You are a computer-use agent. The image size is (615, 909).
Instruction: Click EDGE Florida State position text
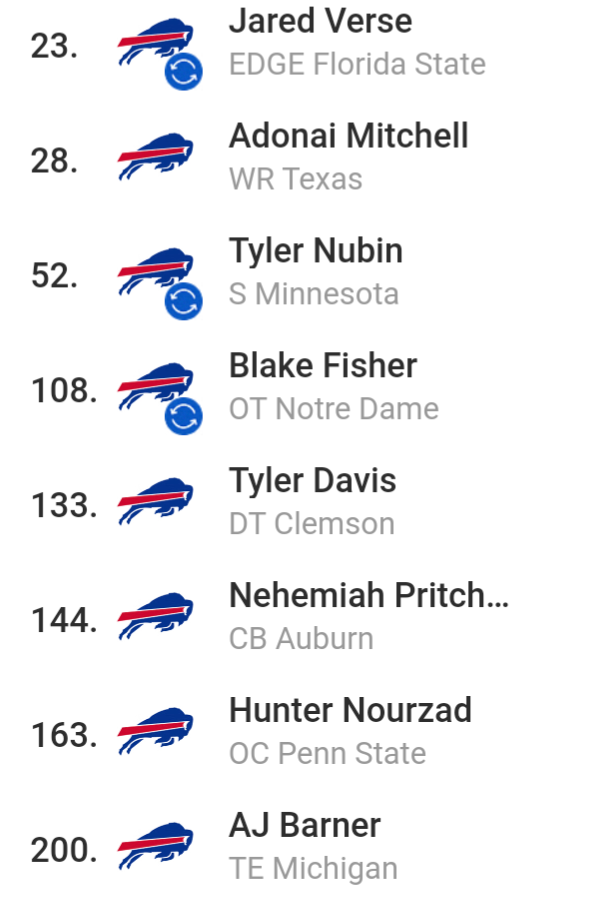[357, 64]
